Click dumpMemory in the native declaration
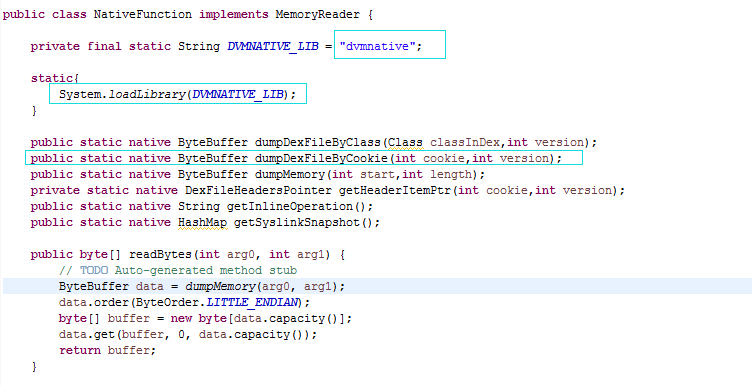 (290, 174)
